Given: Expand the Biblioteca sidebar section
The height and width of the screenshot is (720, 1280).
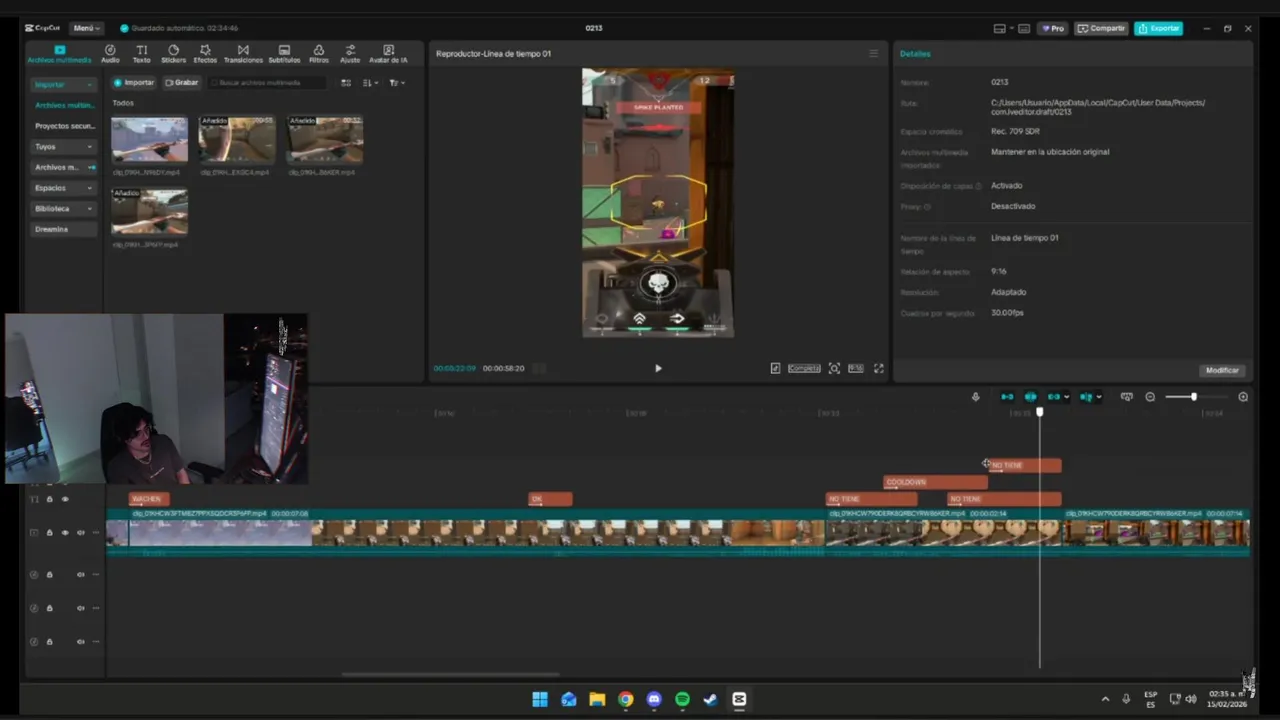Looking at the screenshot, I should (63, 209).
